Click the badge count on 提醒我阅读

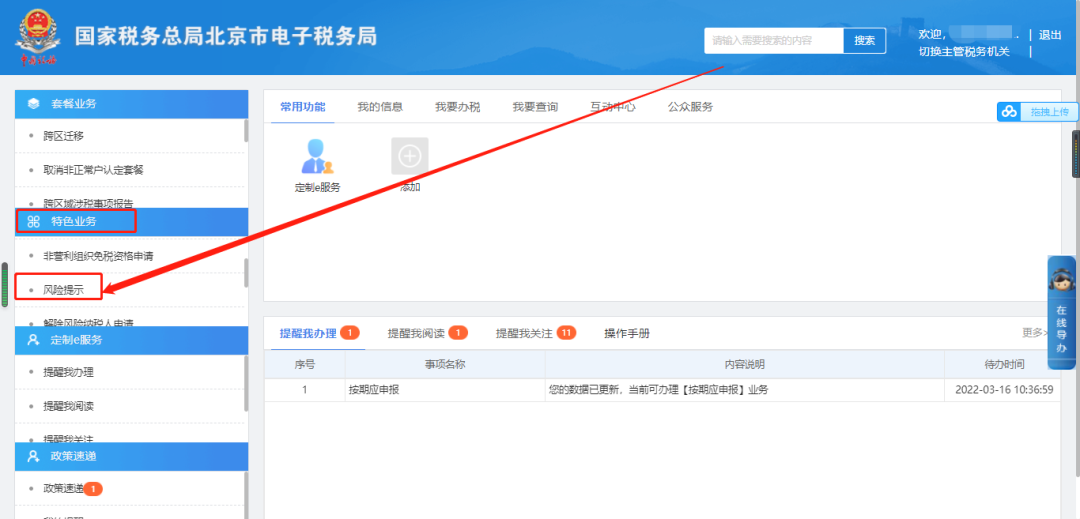pyautogui.click(x=458, y=333)
